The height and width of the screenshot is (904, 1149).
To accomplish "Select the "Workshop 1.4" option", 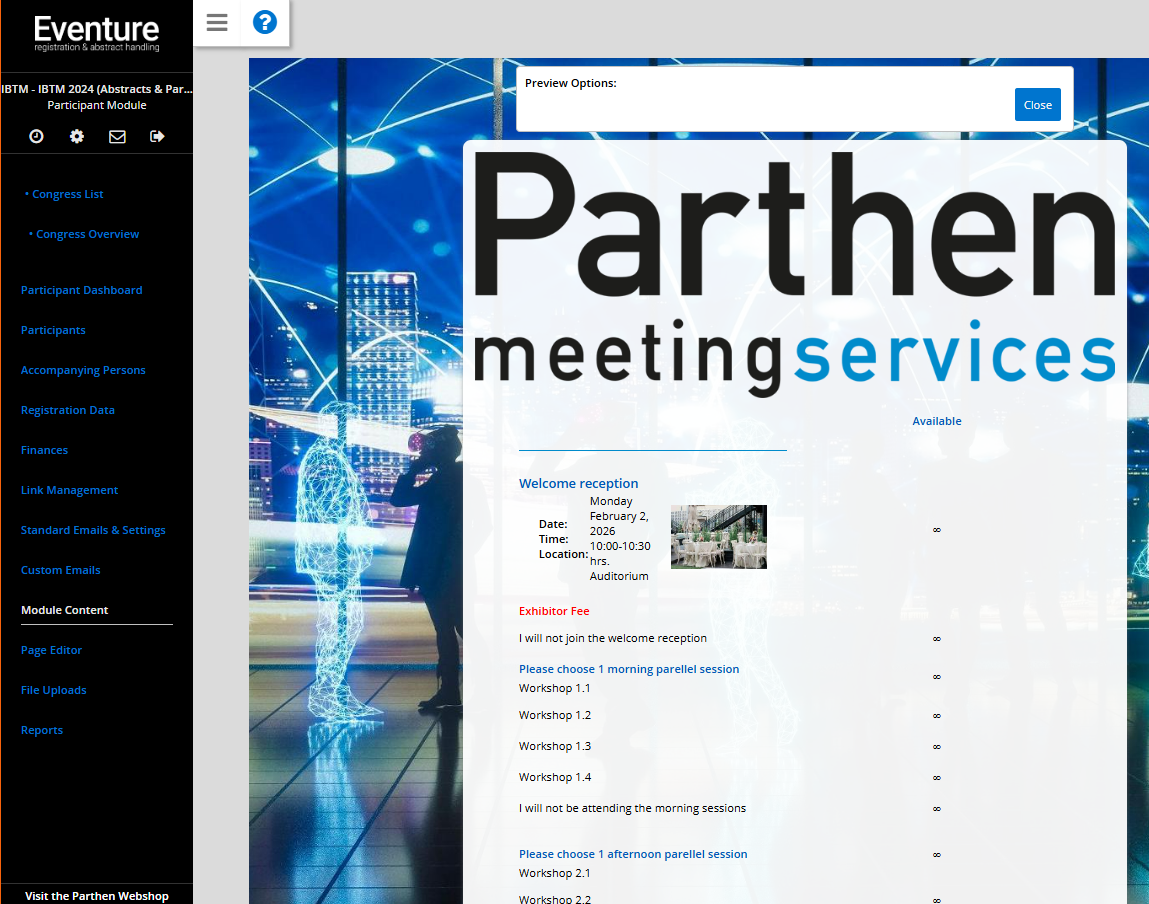I will pos(555,777).
